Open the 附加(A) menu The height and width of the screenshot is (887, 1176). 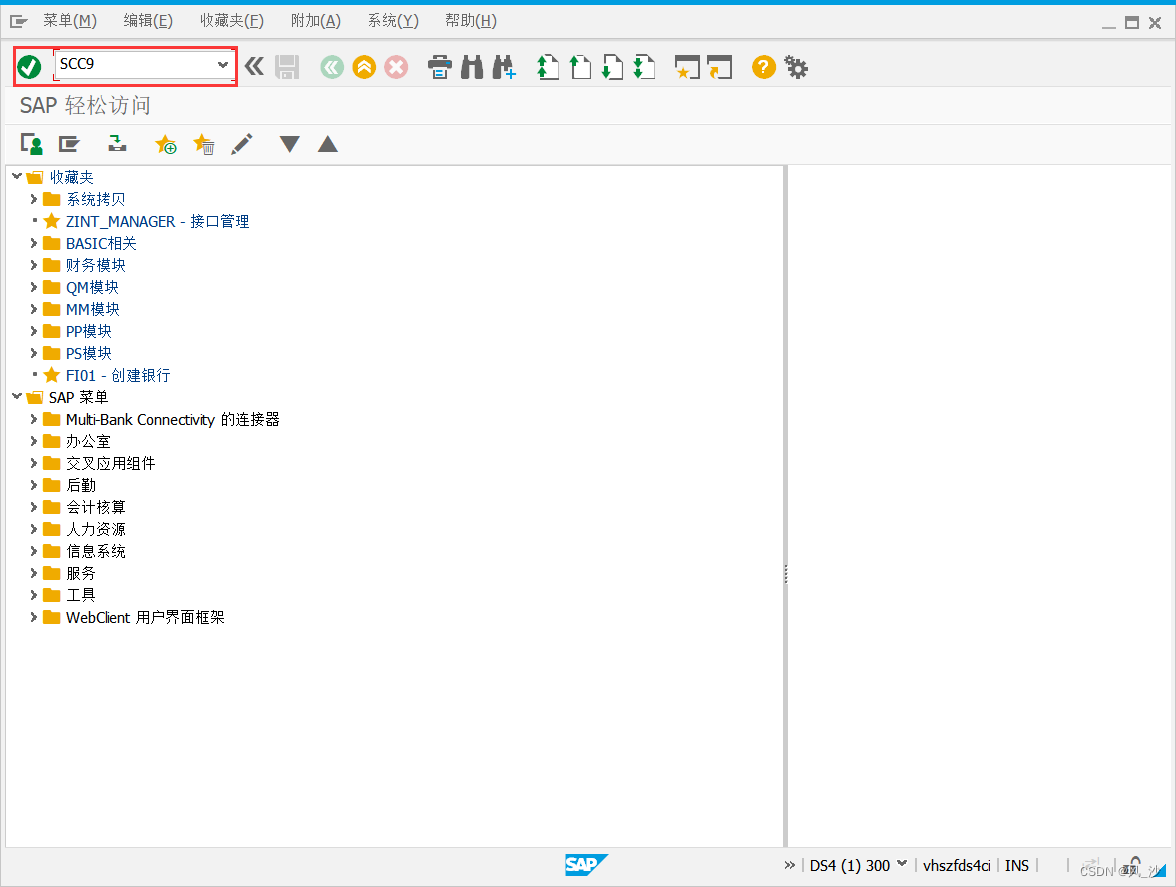coord(316,21)
